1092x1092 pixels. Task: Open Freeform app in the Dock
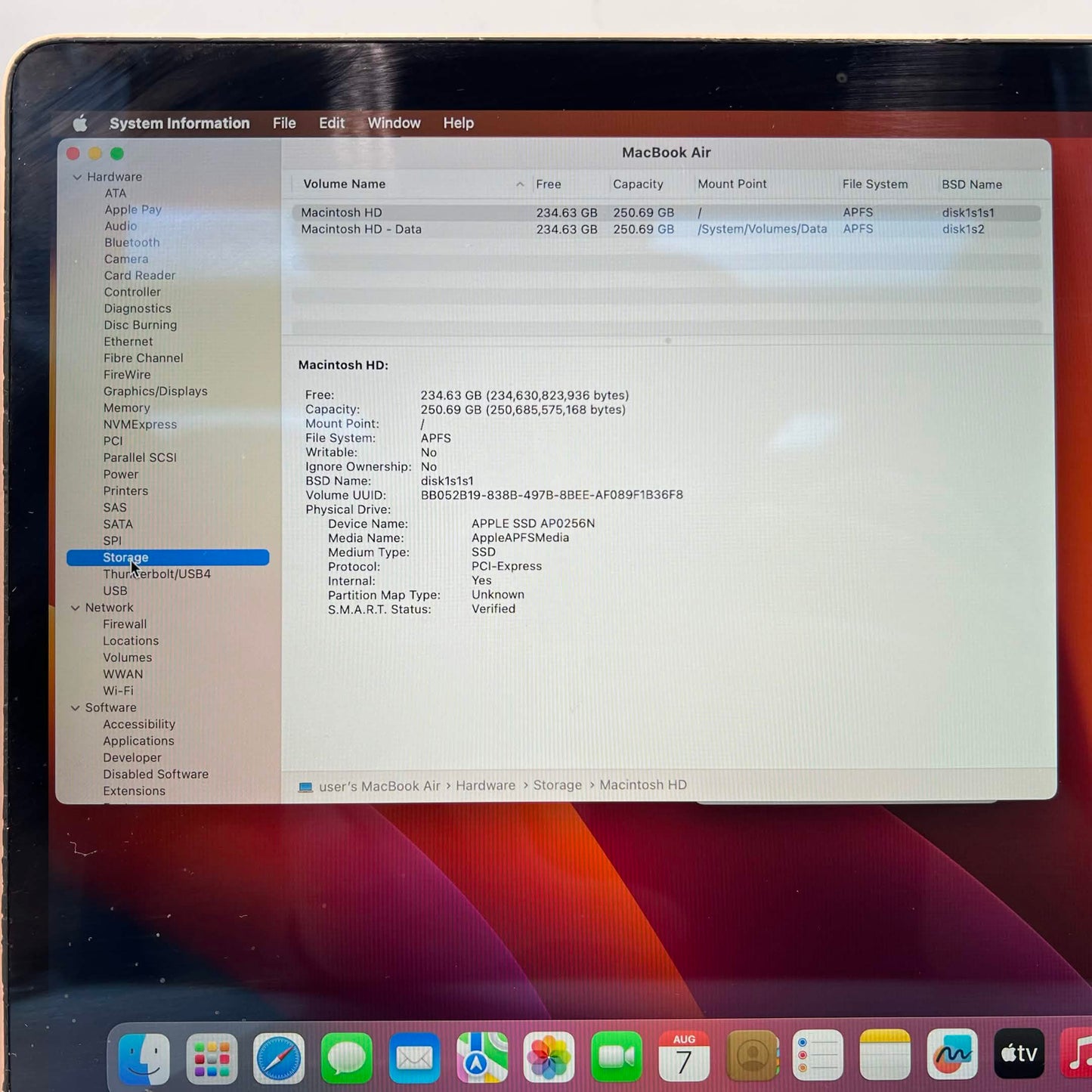pos(952,1053)
